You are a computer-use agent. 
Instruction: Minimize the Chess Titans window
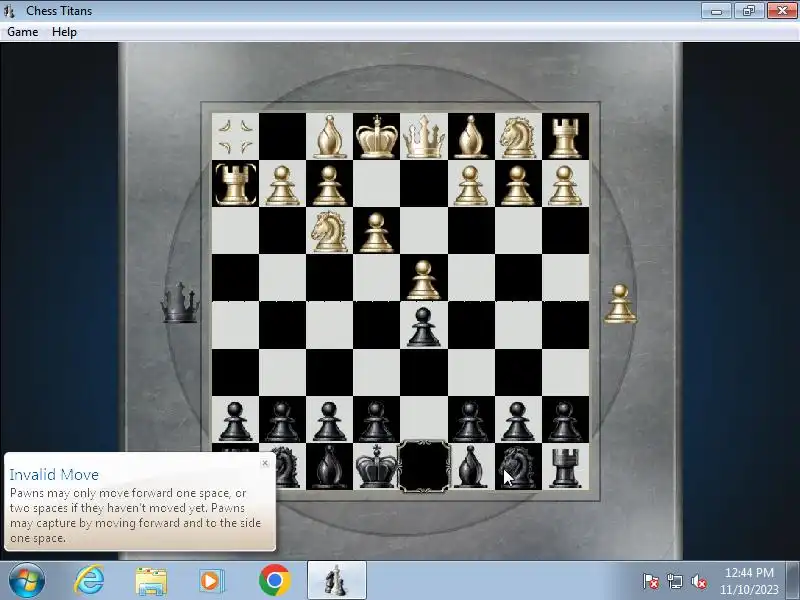coord(716,10)
